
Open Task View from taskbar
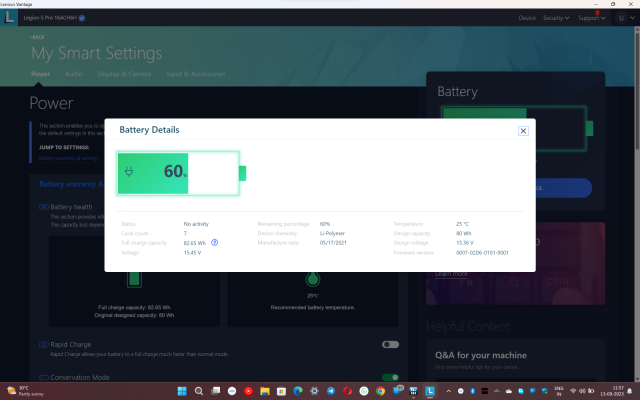pyautogui.click(x=215, y=391)
